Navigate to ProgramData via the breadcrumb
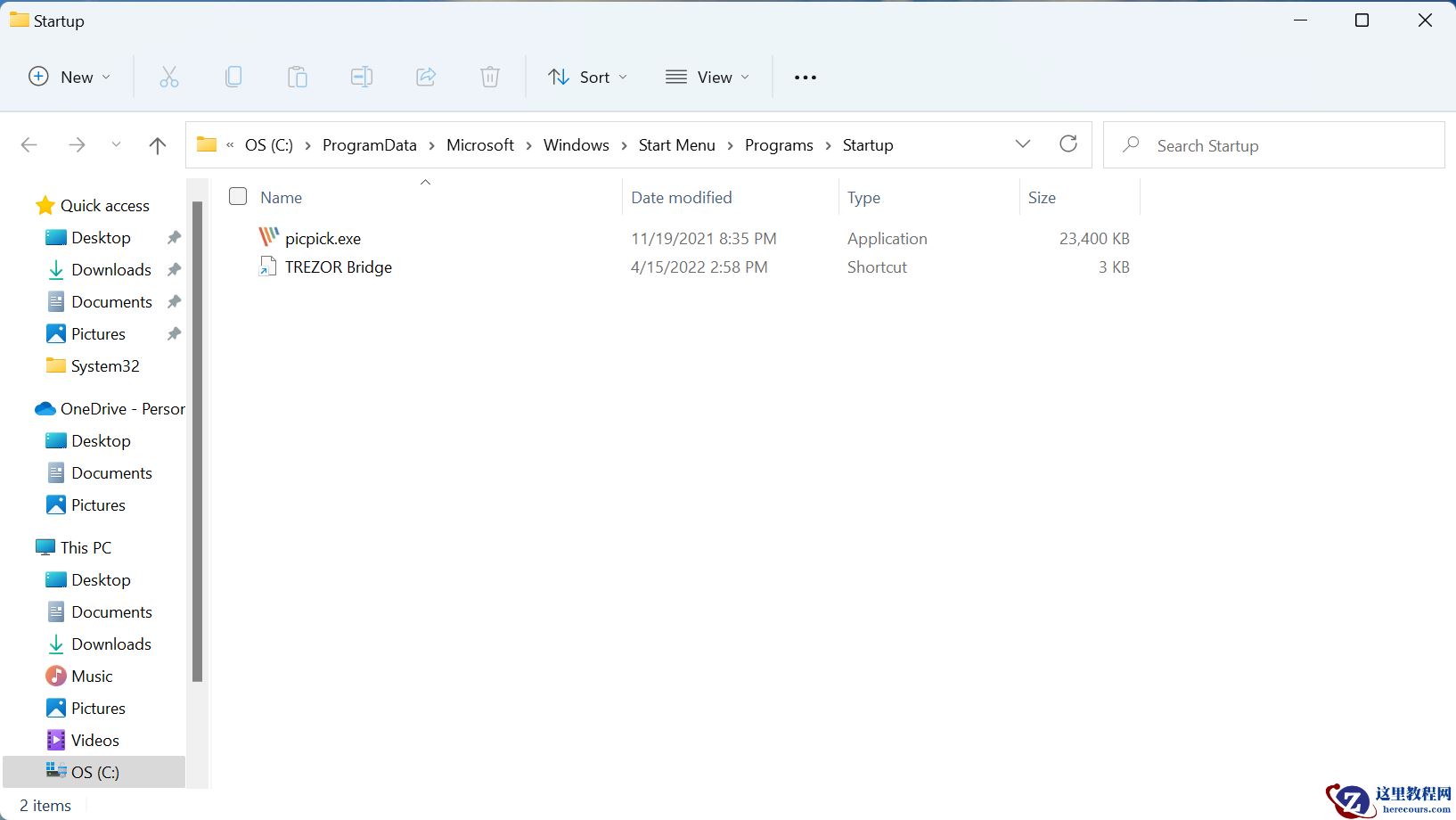Viewport: 1456px width, 820px height. [369, 144]
